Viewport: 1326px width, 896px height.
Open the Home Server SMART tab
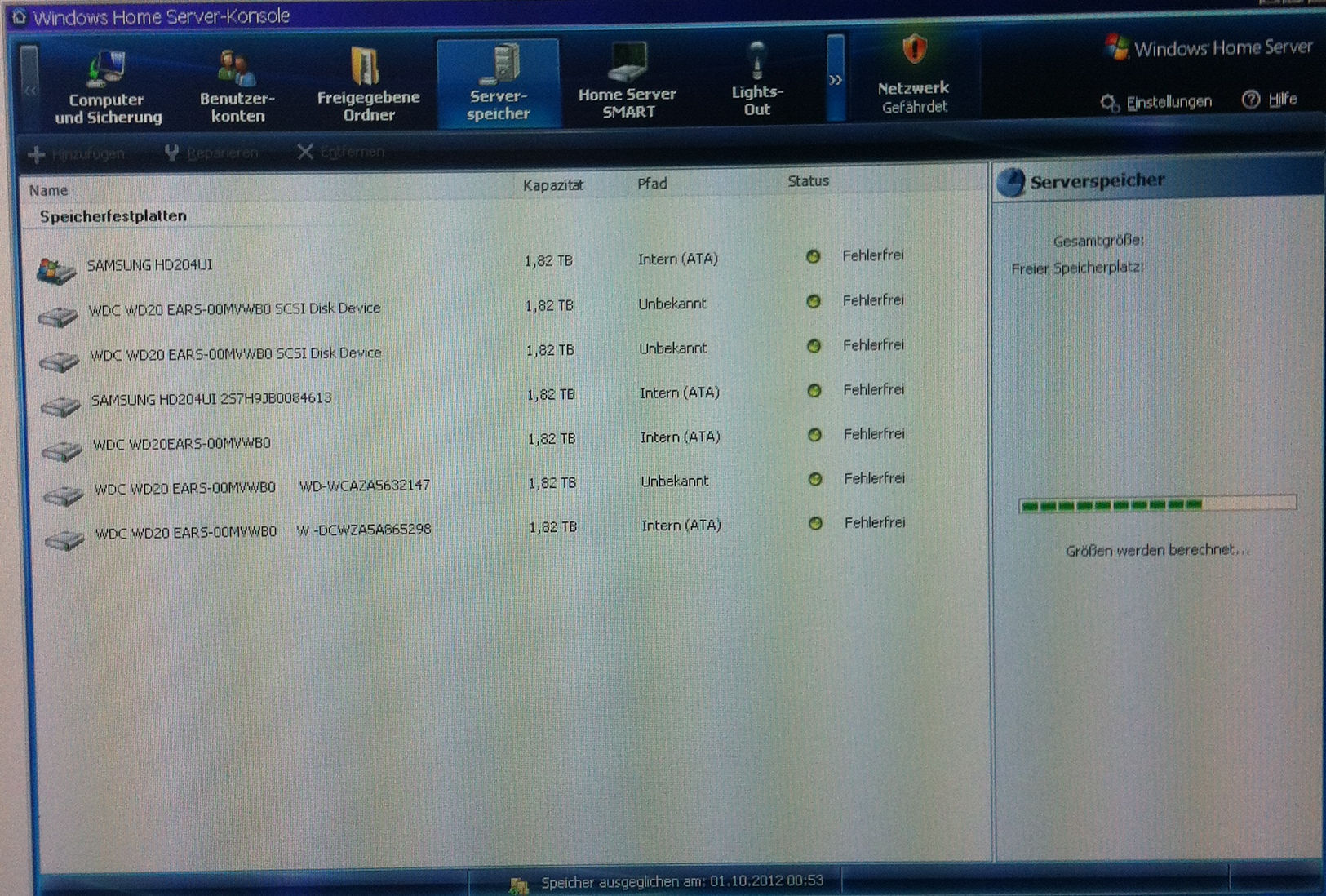coord(628,82)
